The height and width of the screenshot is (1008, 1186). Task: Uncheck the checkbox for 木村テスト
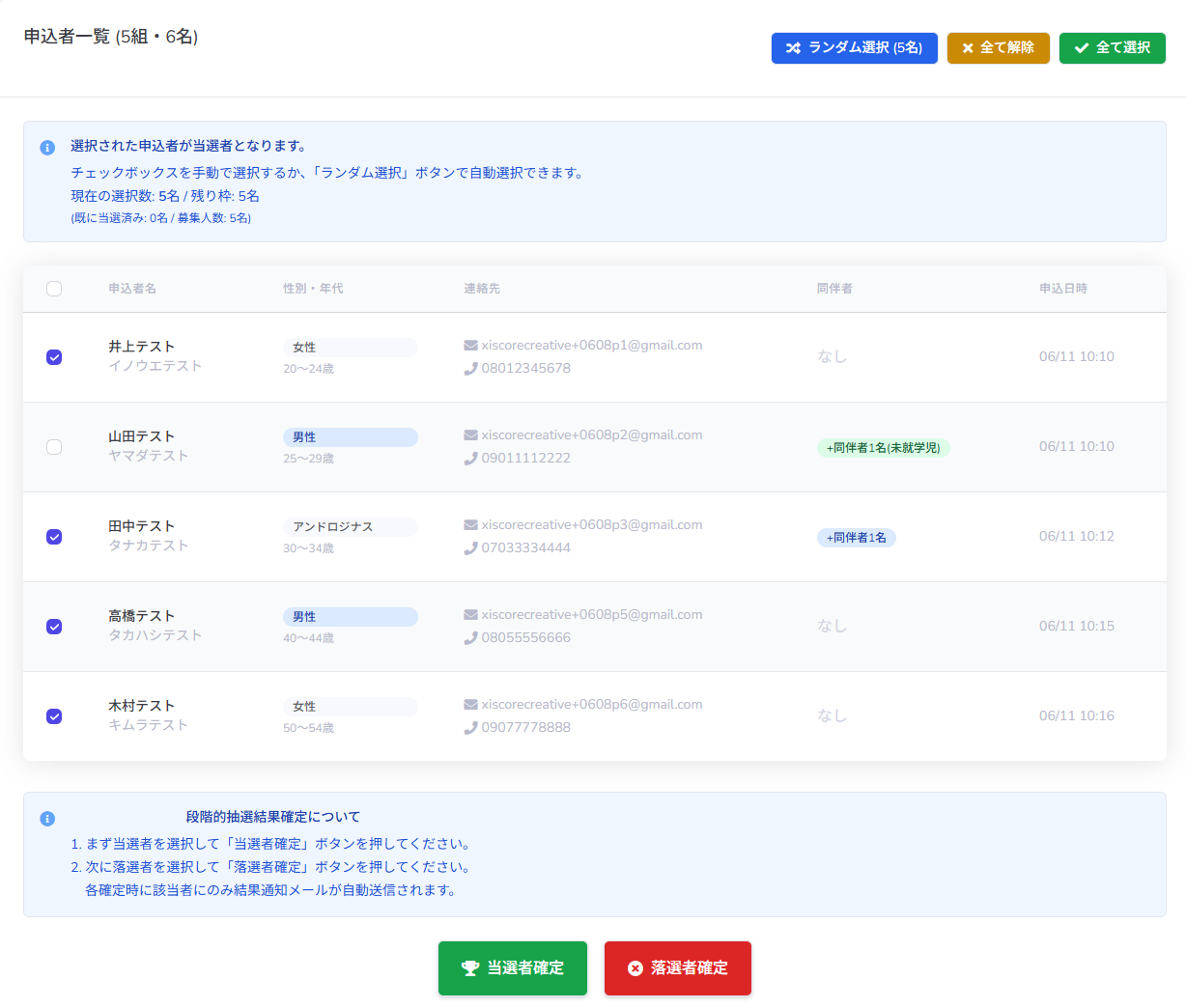[54, 716]
